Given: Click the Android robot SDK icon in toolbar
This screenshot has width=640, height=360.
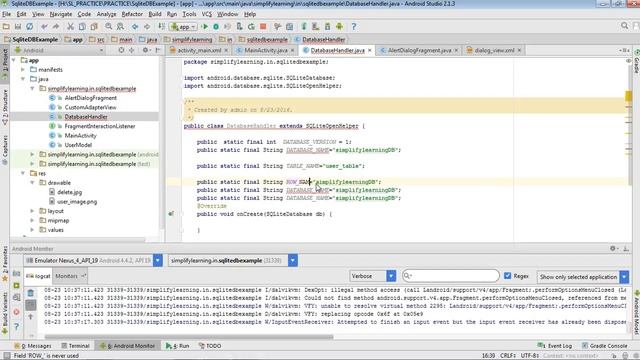Looking at the screenshot, I should coord(340,27).
